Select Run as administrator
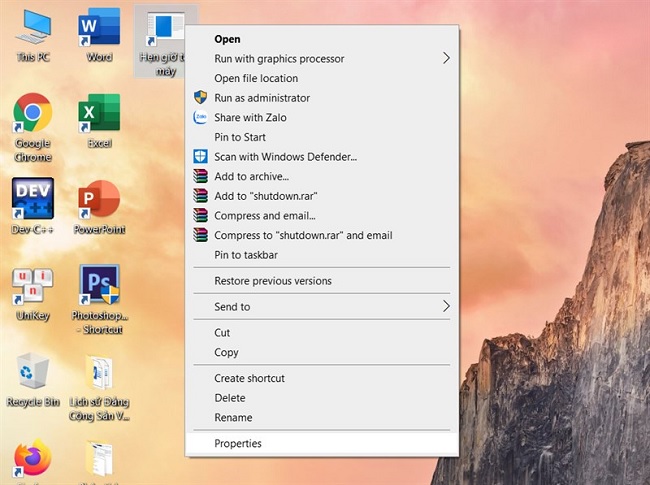 point(262,98)
